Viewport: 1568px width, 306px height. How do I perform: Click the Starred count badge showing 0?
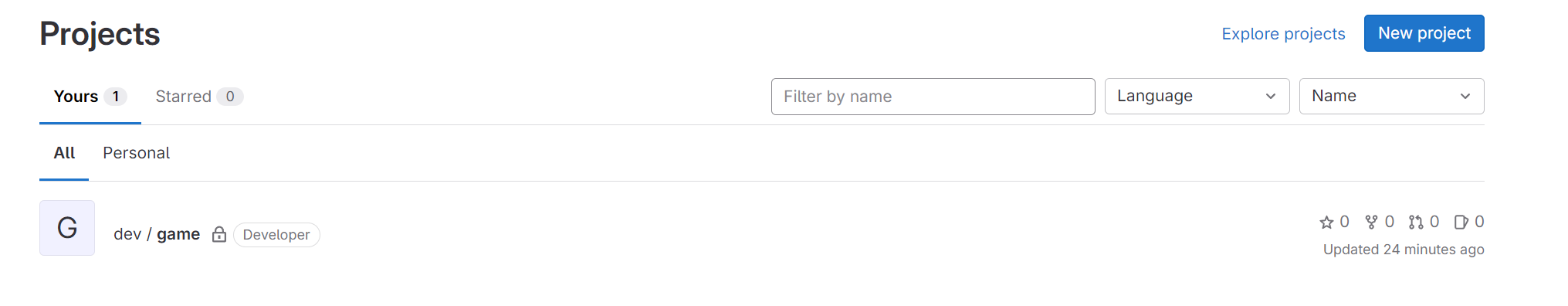(230, 97)
